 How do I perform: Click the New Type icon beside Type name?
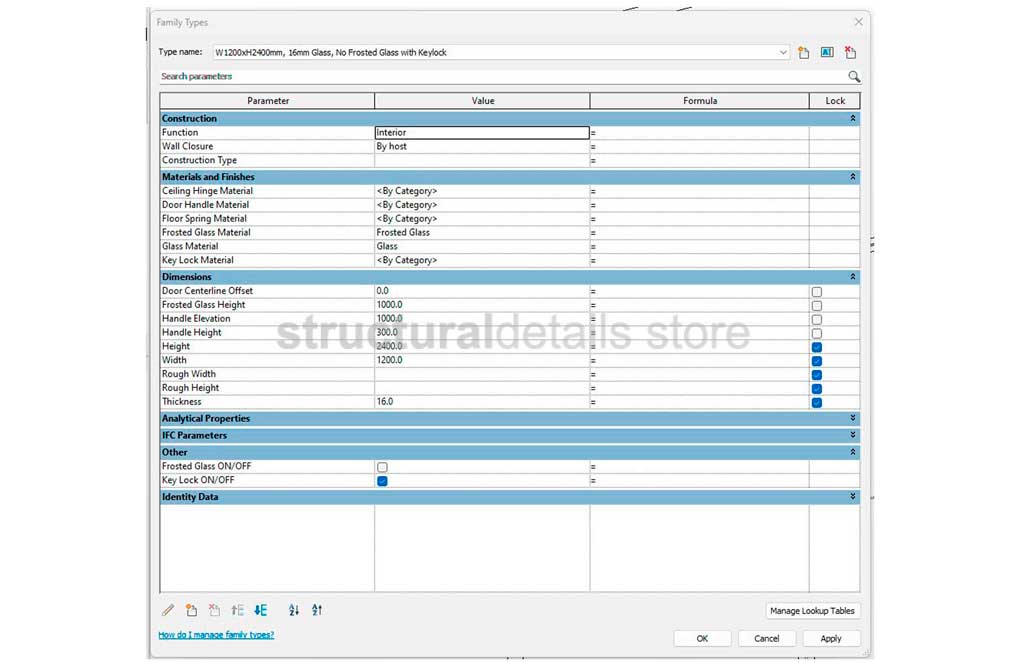point(803,52)
